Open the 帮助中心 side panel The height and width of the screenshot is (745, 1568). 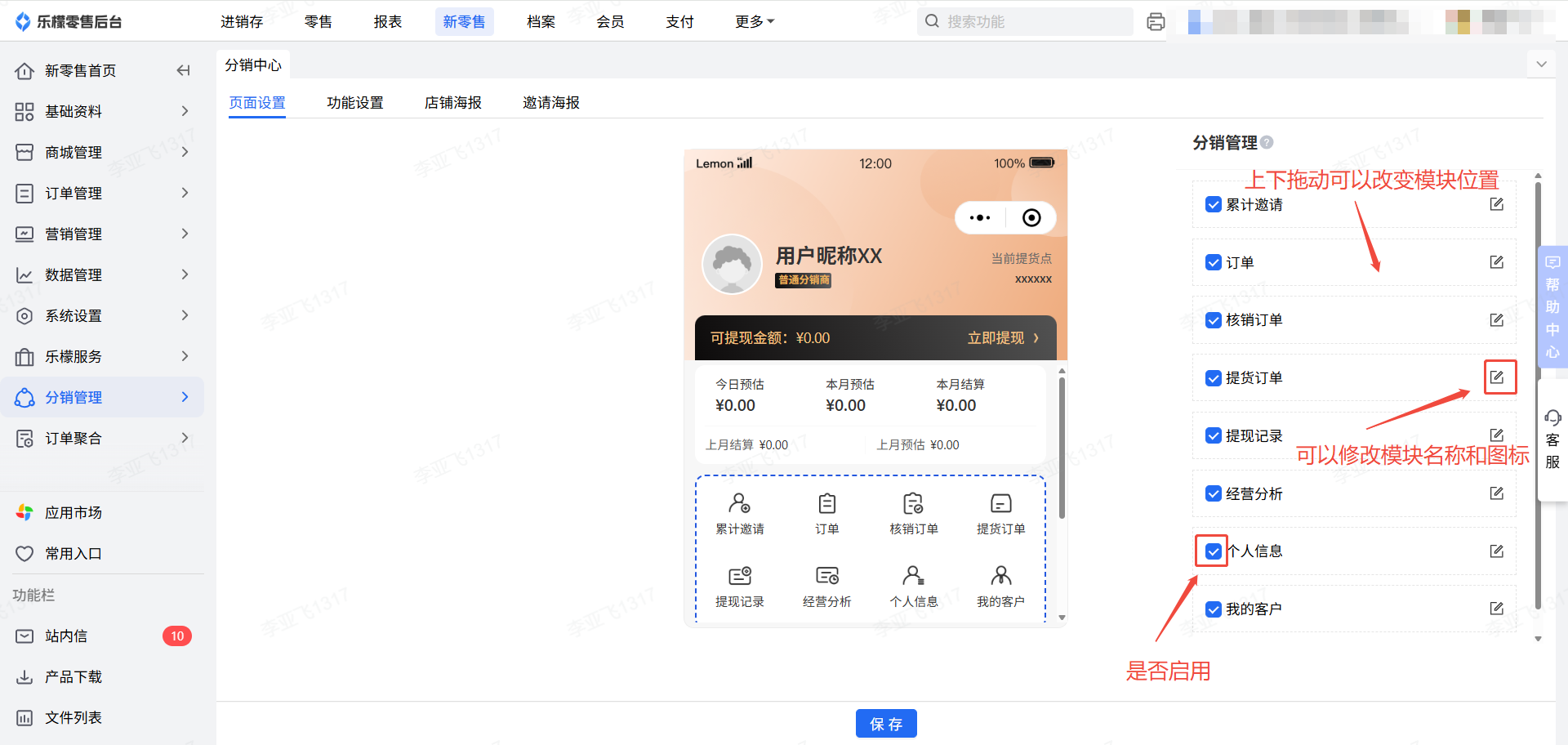click(1552, 307)
